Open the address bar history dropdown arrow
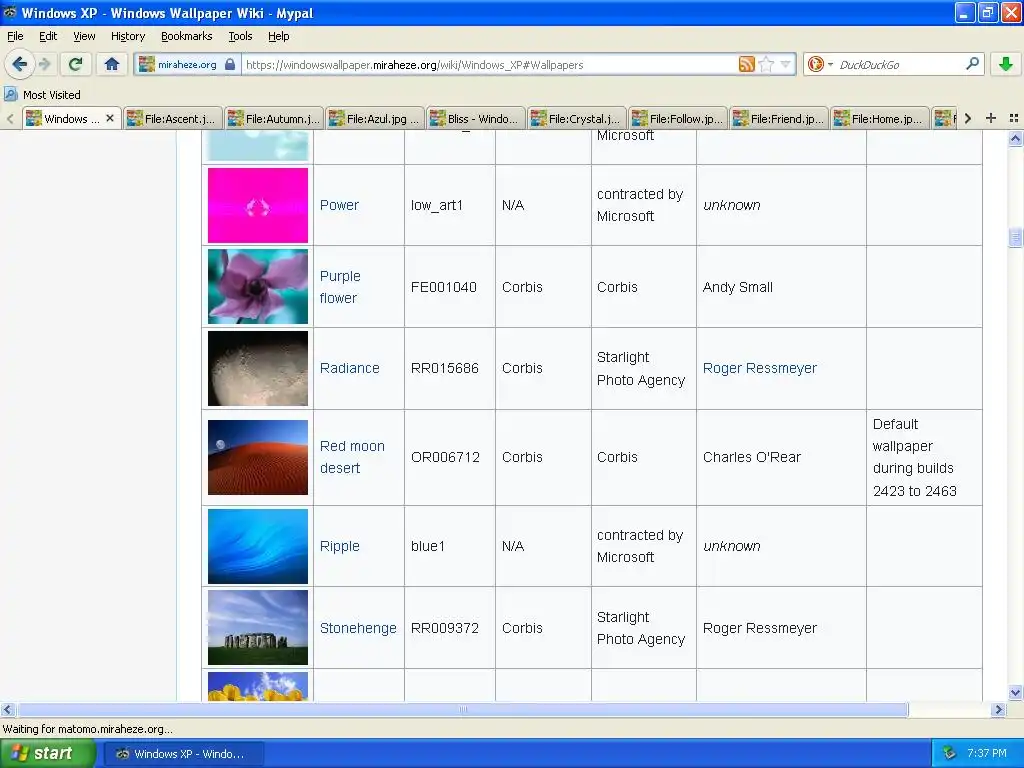The height and width of the screenshot is (768, 1024). [786, 64]
